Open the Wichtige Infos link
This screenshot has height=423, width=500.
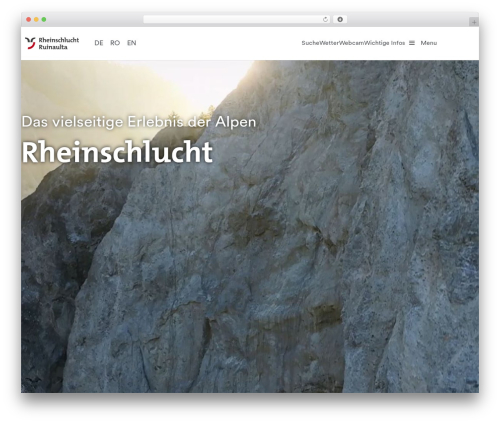[x=384, y=43]
